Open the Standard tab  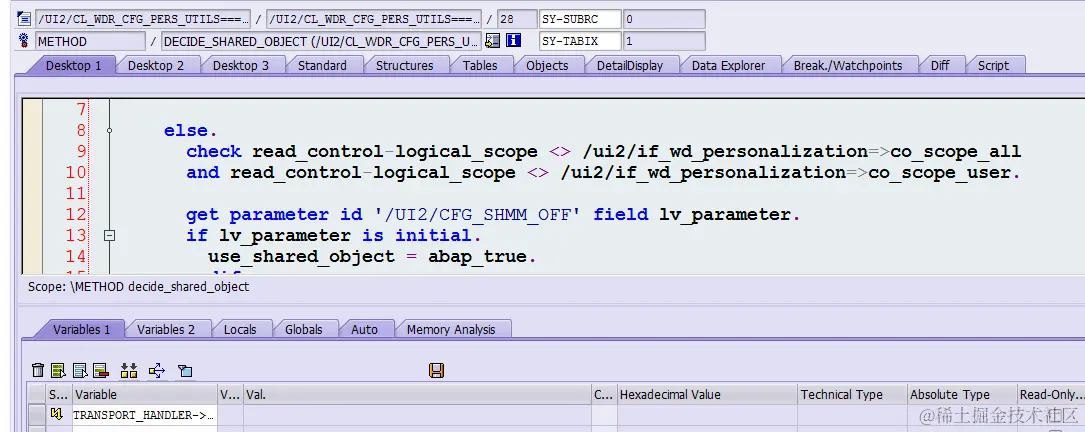point(322,66)
